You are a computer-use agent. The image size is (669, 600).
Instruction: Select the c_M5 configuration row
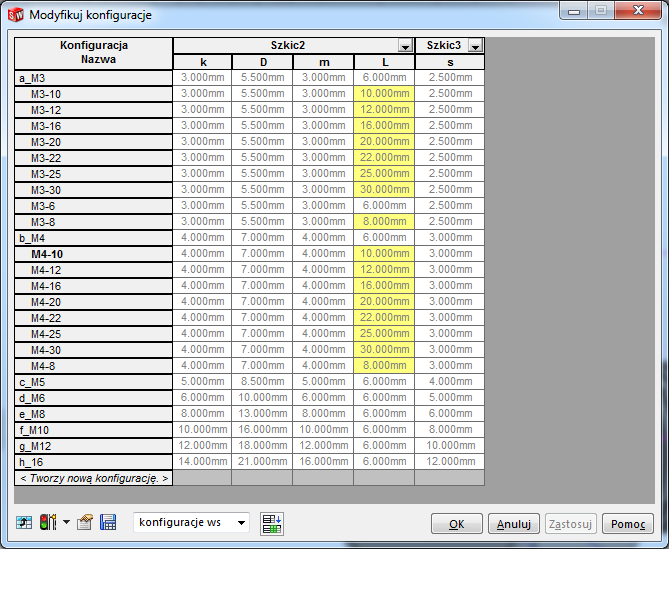pos(93,382)
